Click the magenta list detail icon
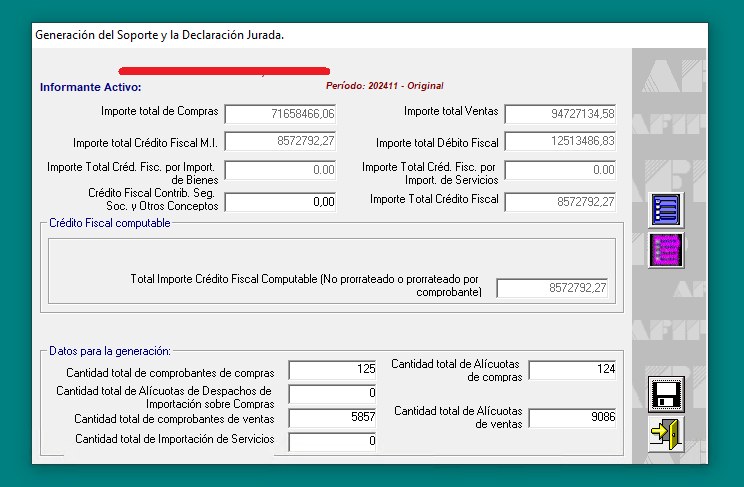Viewport: 744px width, 487px height. coord(665,249)
